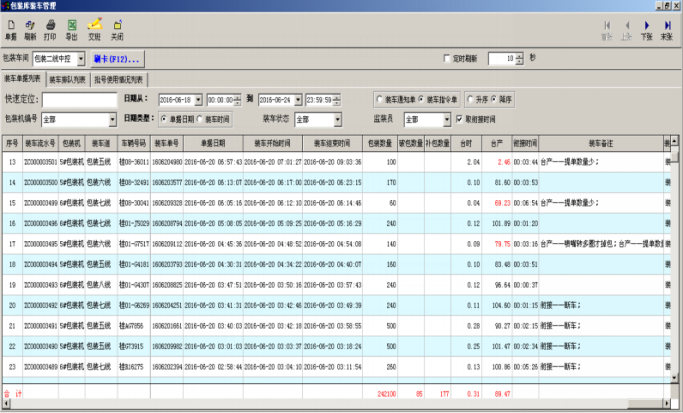Go to next record with 下张 icon
This screenshot has width=683, height=413.
[x=646, y=28]
